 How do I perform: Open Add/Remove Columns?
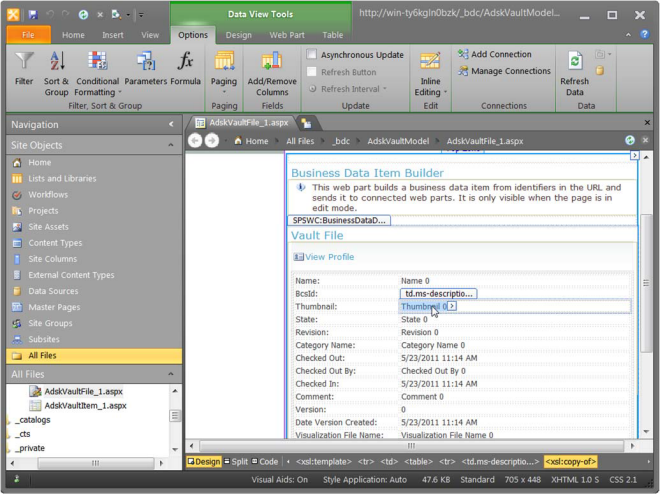pyautogui.click(x=272, y=73)
